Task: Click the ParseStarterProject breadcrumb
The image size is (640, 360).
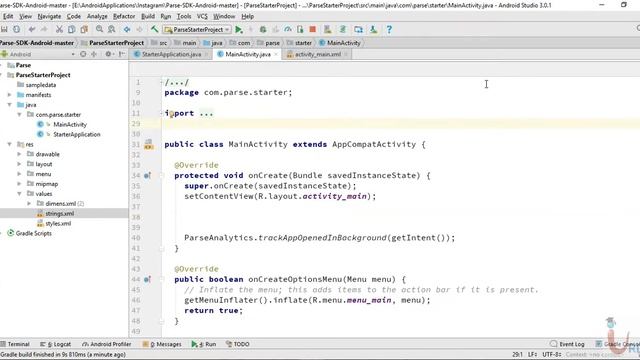Action: [116, 43]
